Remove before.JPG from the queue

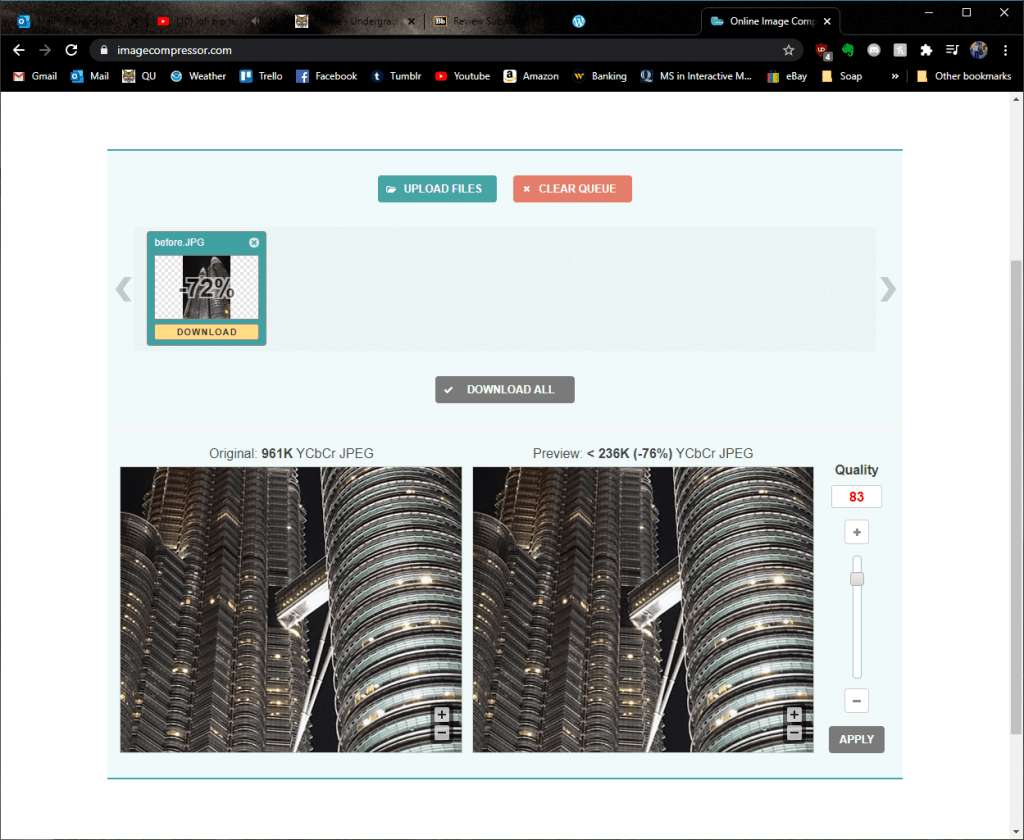point(254,243)
